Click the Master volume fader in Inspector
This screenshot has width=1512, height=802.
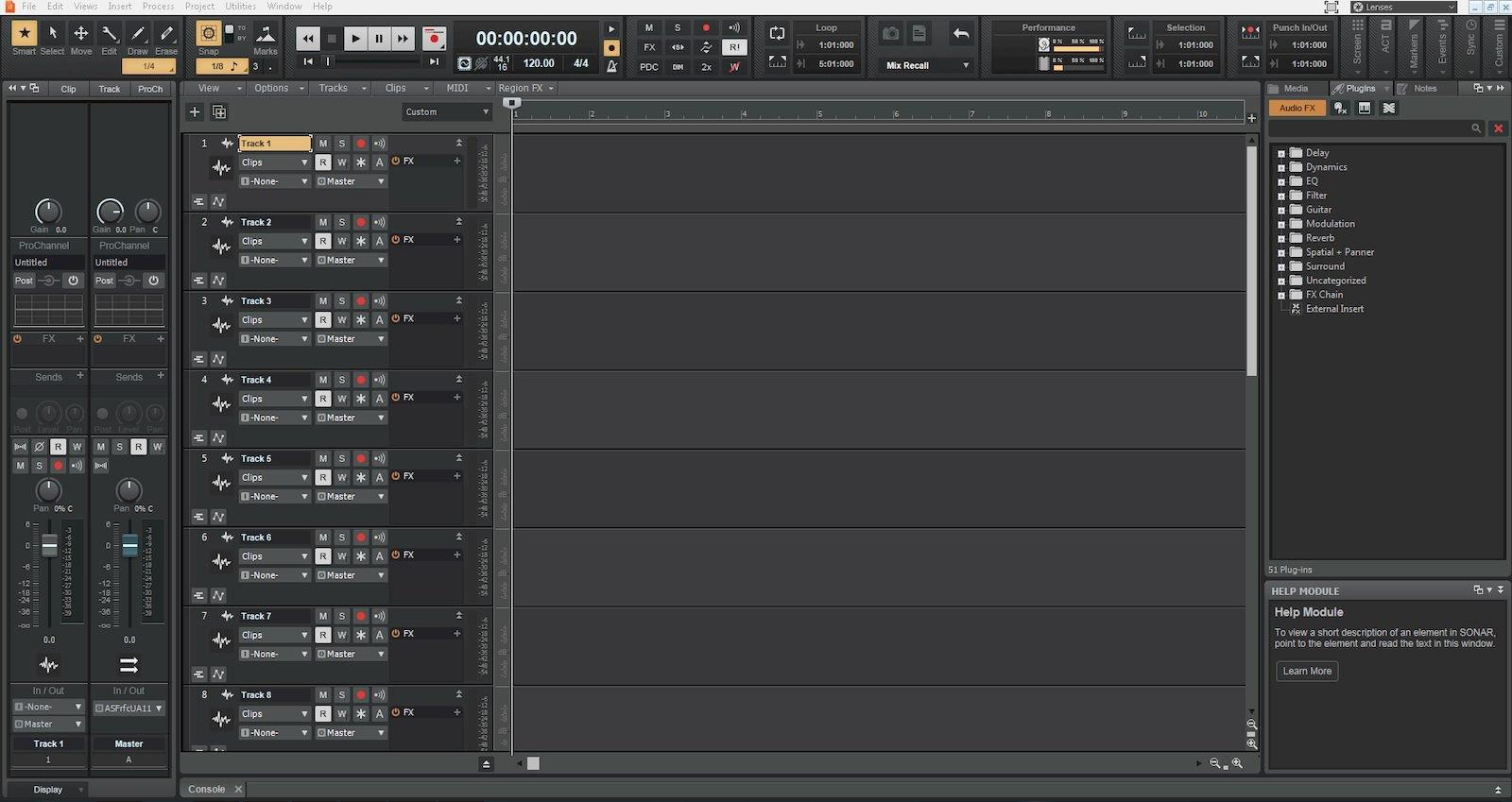click(x=129, y=545)
